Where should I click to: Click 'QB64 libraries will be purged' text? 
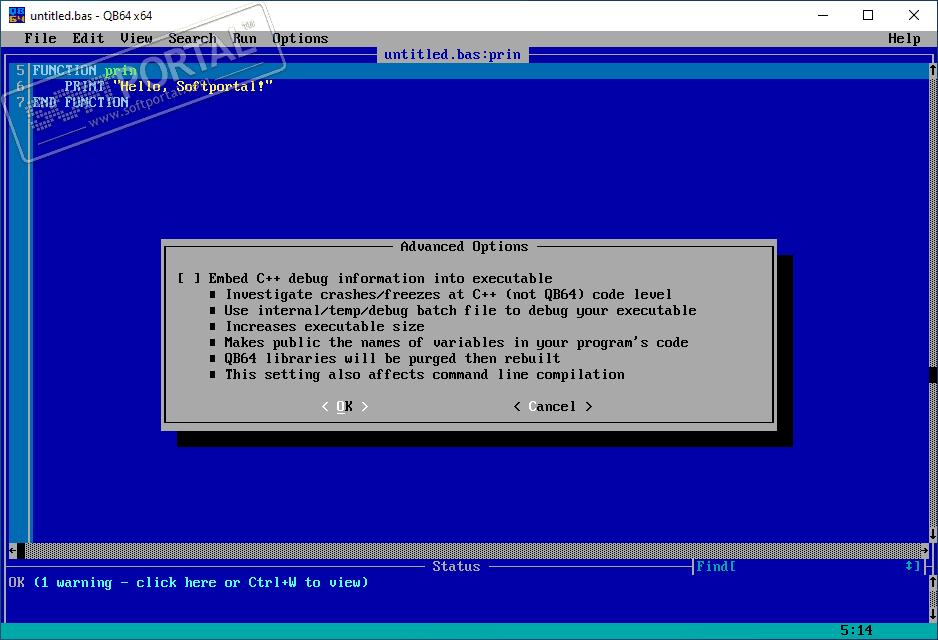point(392,359)
